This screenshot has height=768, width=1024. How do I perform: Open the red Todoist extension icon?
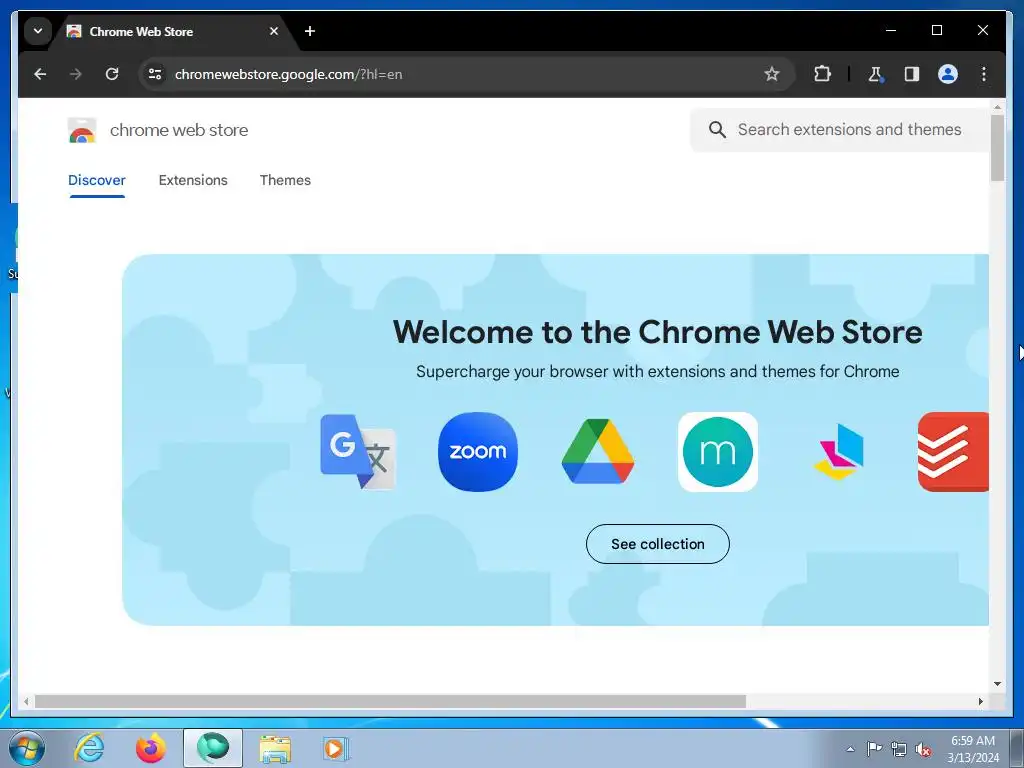[x=953, y=451]
